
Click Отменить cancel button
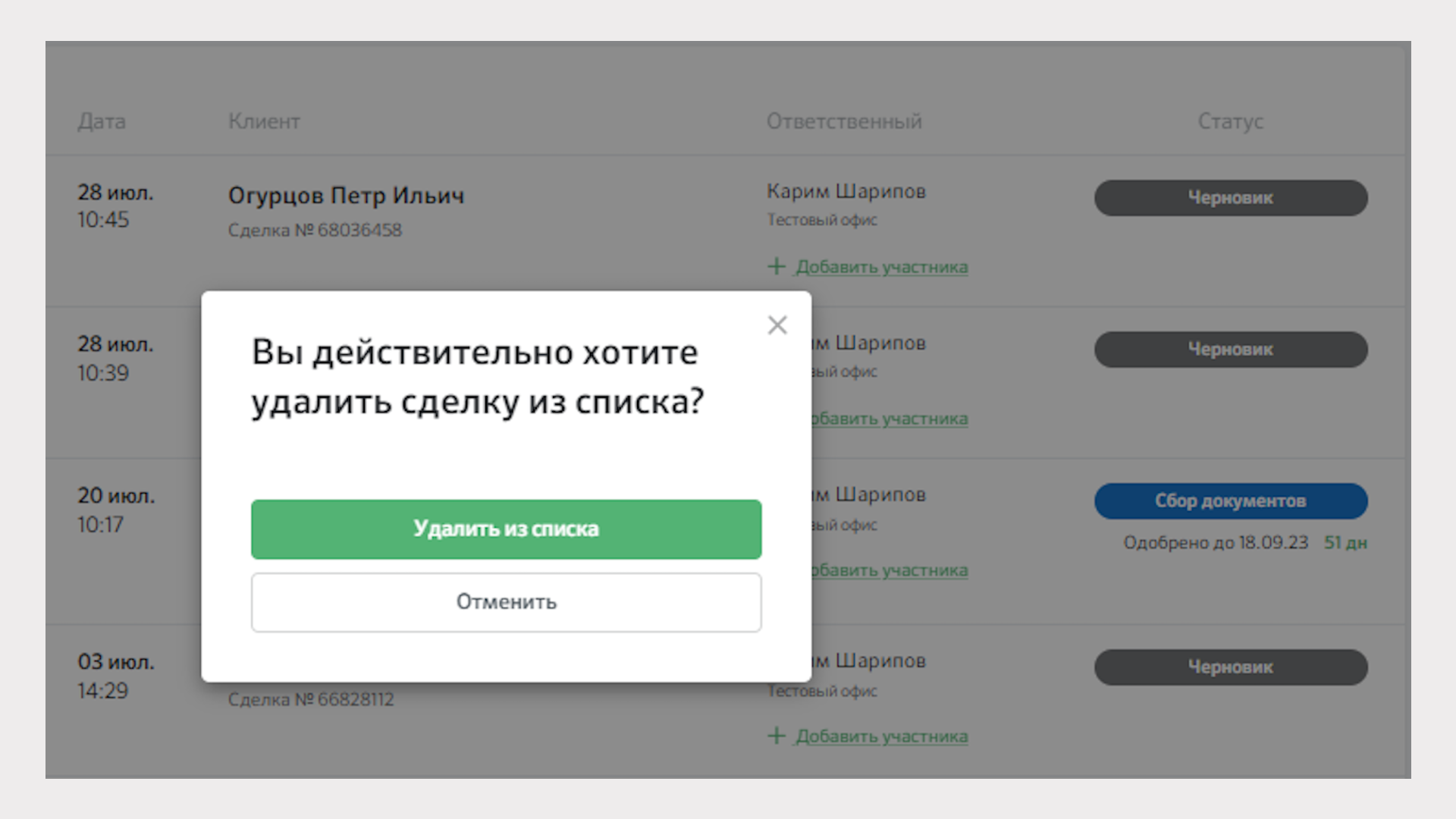(506, 601)
